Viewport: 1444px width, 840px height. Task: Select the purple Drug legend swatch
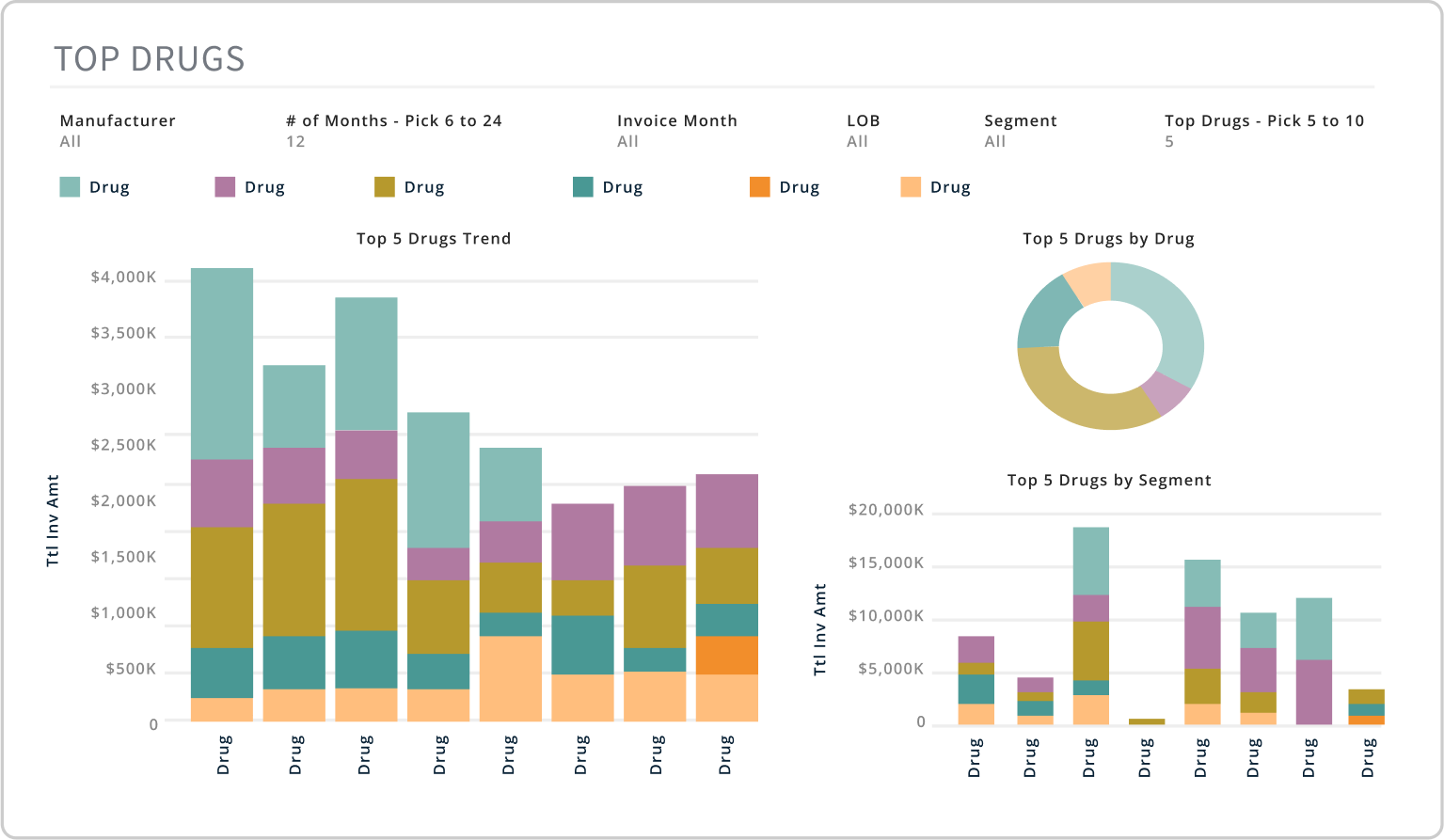point(225,187)
